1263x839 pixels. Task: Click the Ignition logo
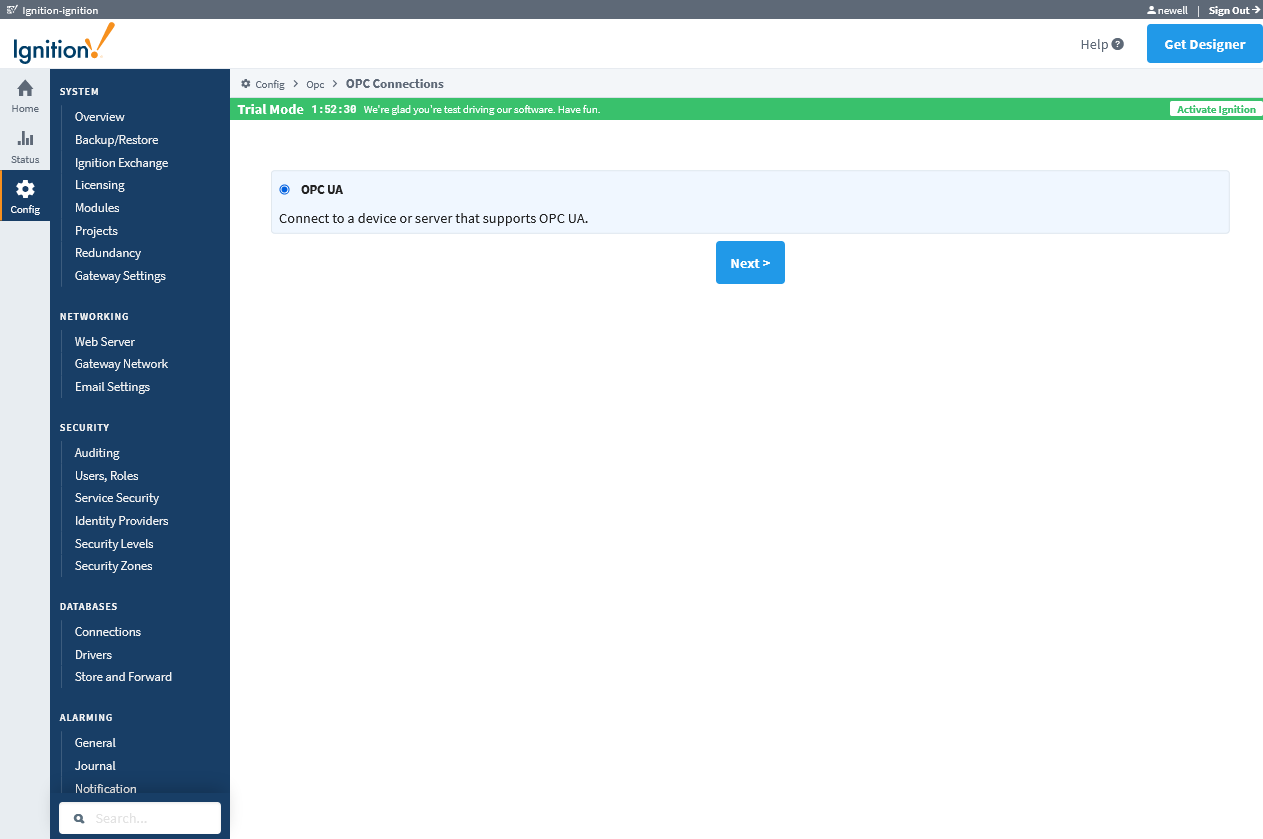tap(64, 44)
